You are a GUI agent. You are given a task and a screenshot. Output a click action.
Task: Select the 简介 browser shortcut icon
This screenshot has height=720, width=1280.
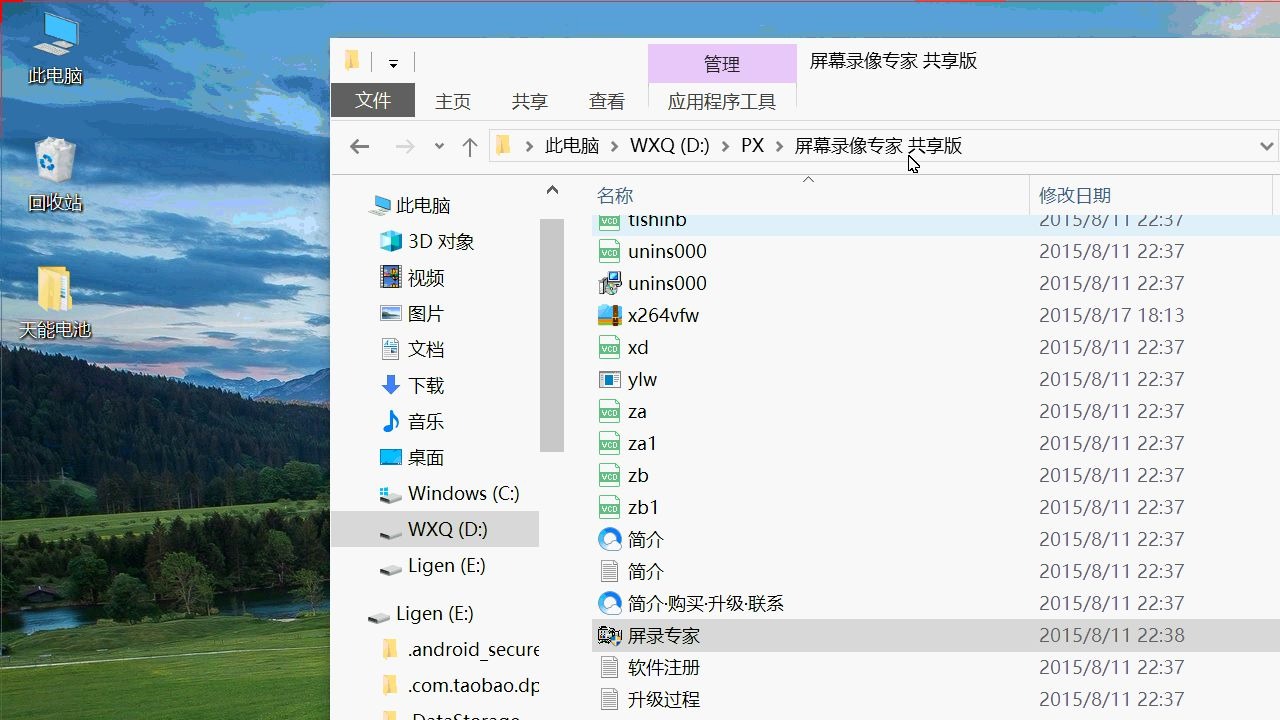tap(610, 540)
